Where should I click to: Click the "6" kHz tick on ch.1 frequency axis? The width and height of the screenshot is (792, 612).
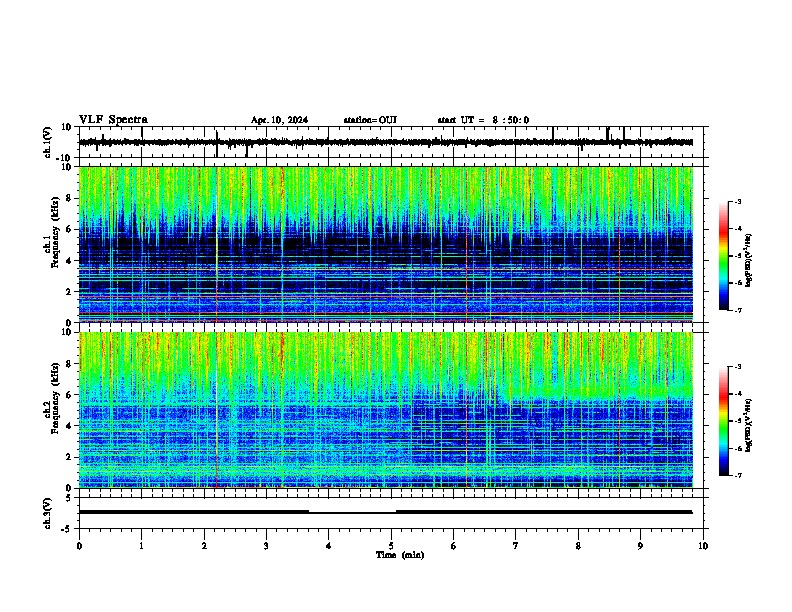[x=69, y=230]
